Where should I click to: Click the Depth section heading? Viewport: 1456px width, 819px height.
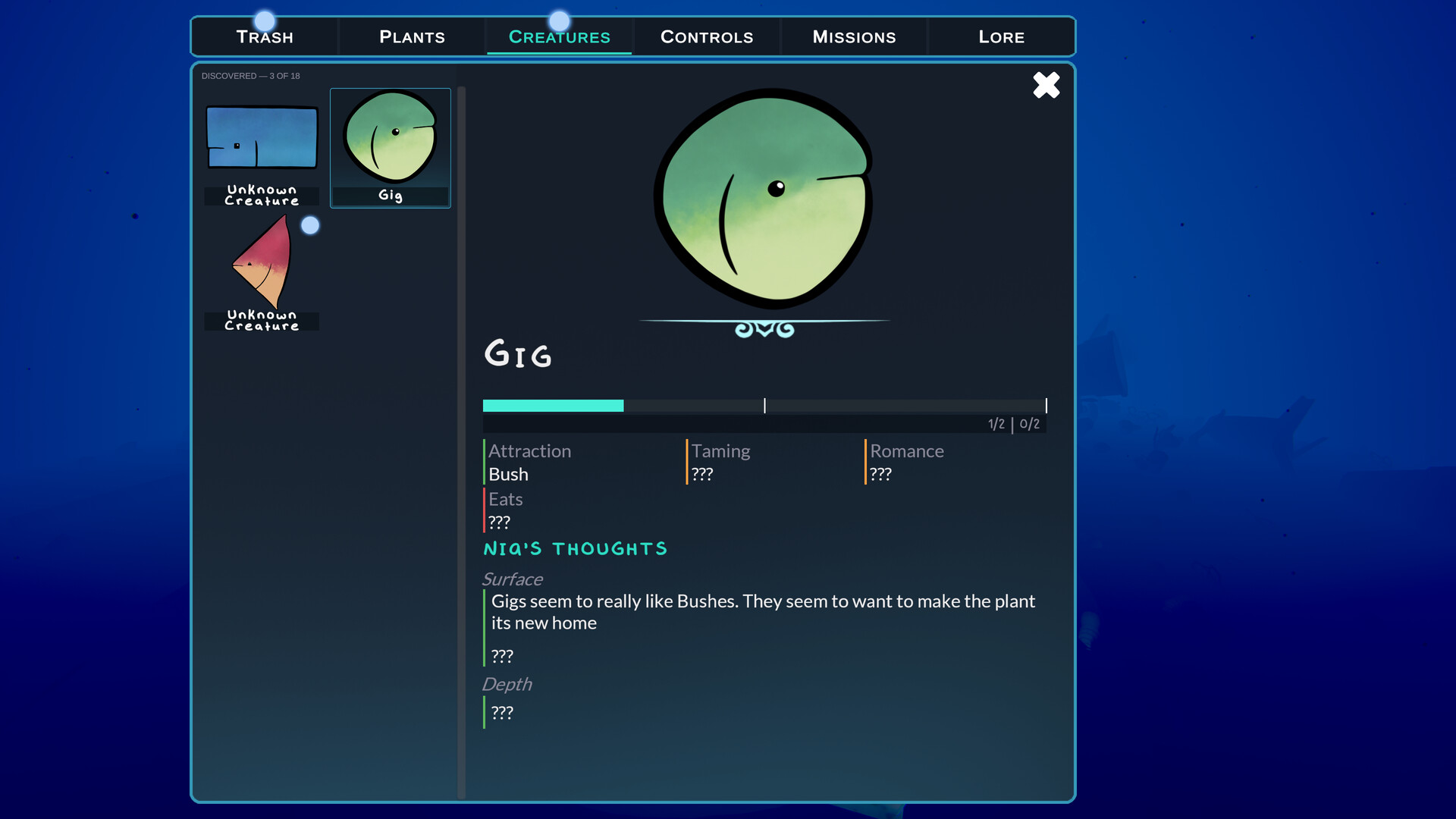tap(507, 684)
